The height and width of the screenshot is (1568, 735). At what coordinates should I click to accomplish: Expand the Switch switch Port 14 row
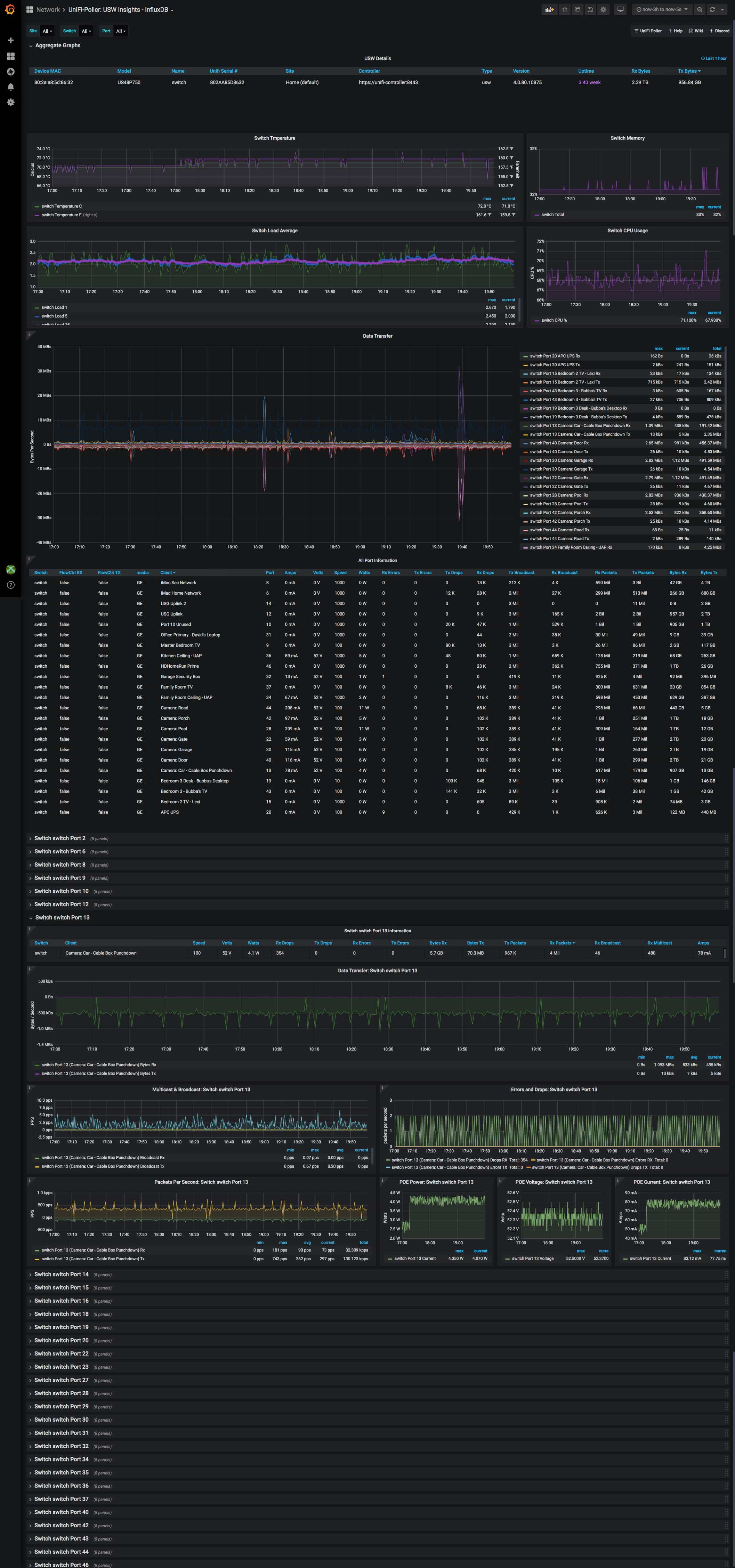click(x=61, y=1274)
